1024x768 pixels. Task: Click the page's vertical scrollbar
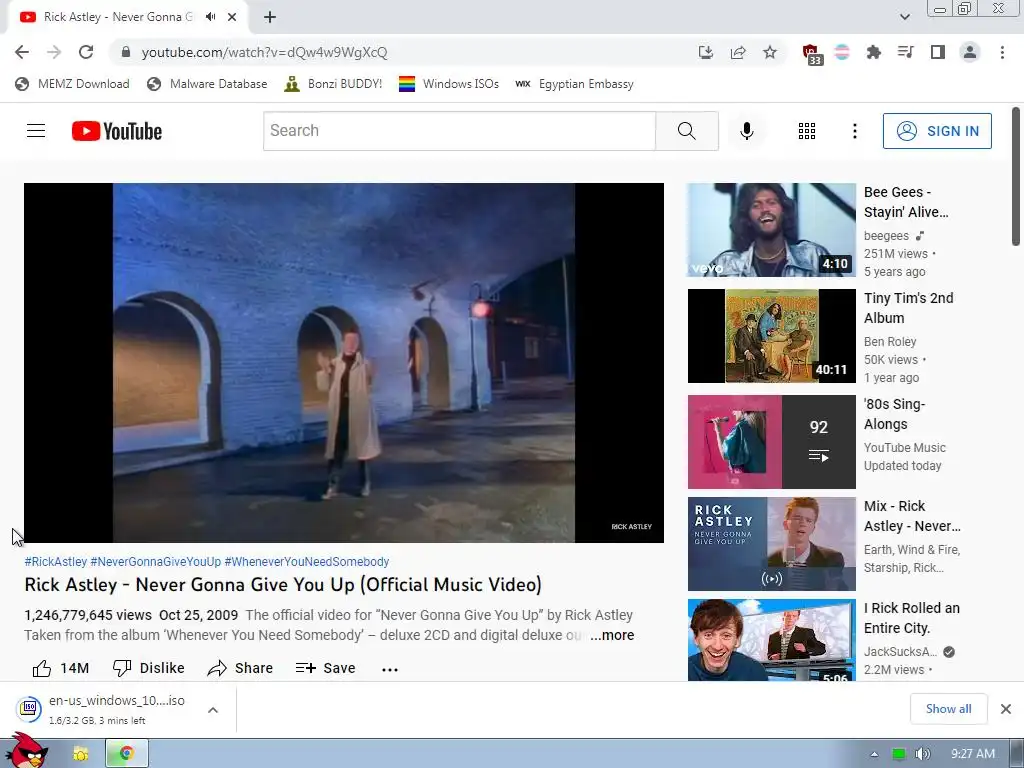pos(1016,177)
